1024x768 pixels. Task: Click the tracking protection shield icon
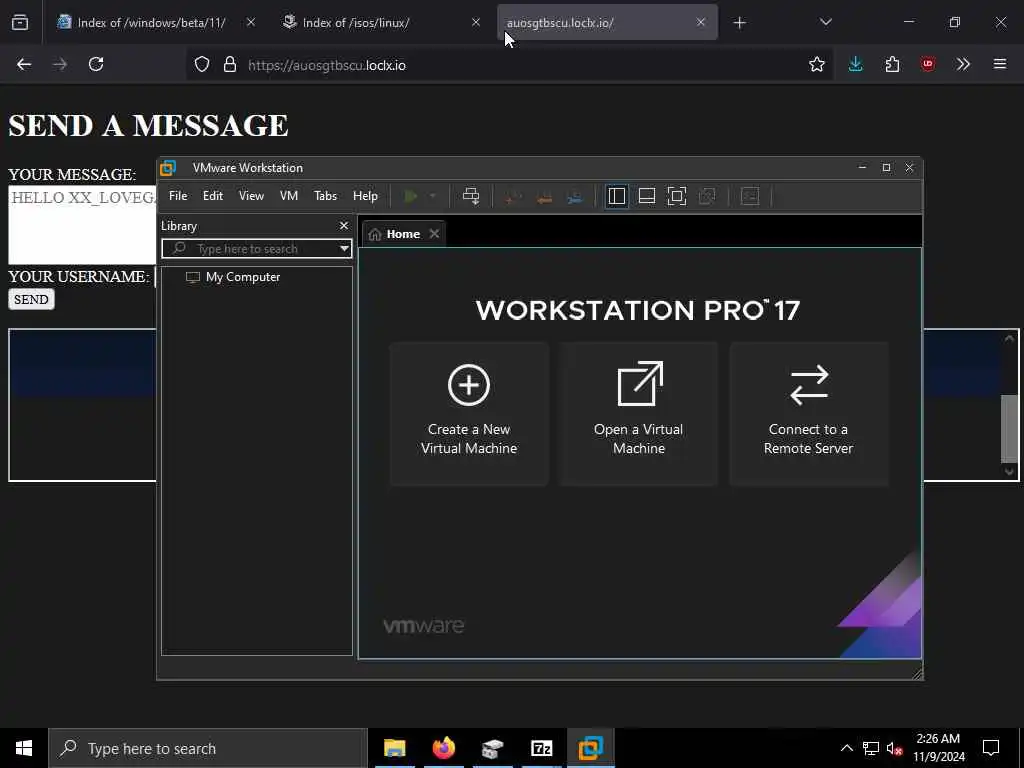click(202, 64)
